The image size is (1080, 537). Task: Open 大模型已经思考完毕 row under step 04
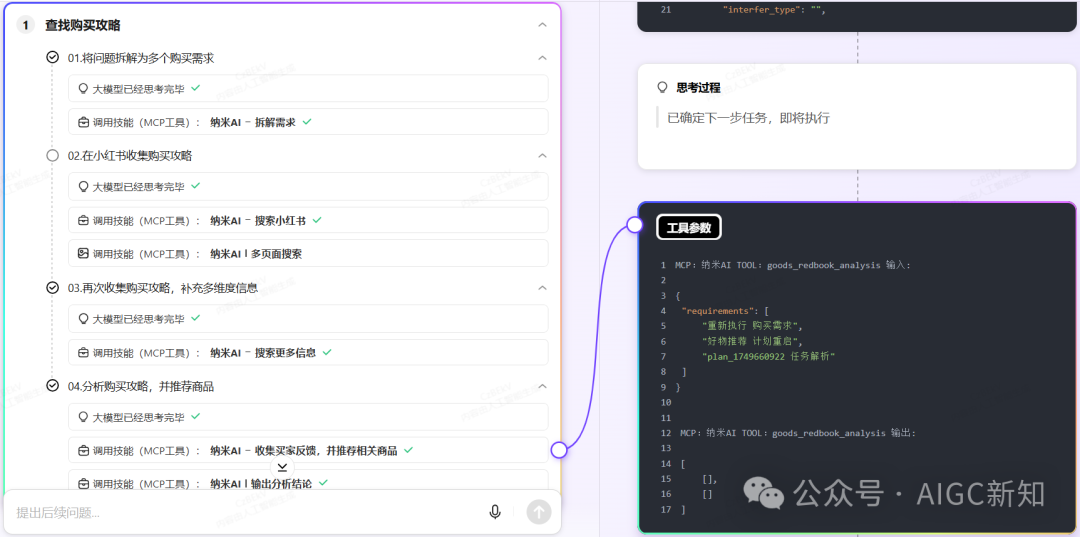click(x=309, y=417)
